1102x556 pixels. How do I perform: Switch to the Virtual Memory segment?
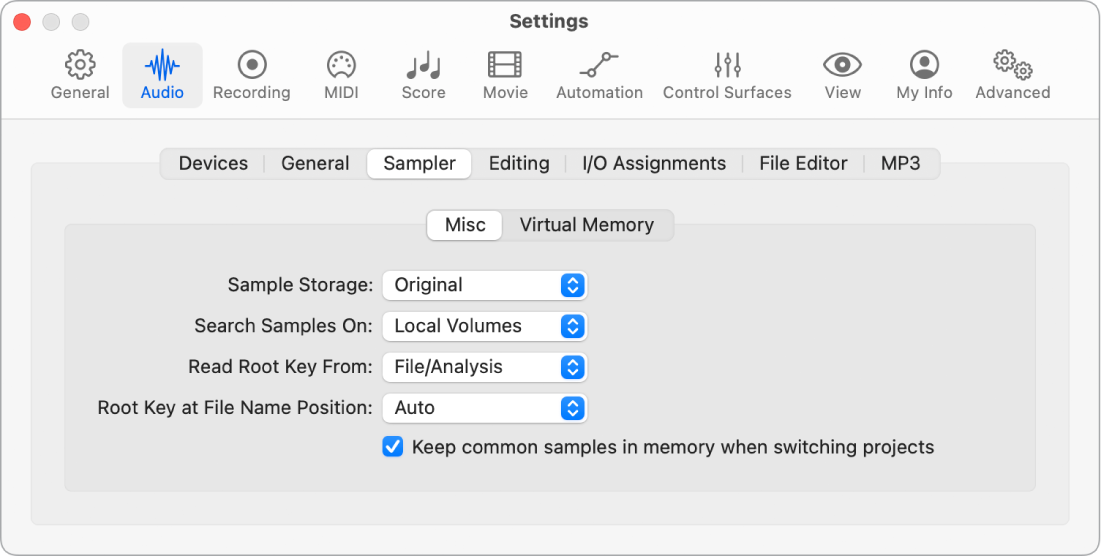[587, 226]
